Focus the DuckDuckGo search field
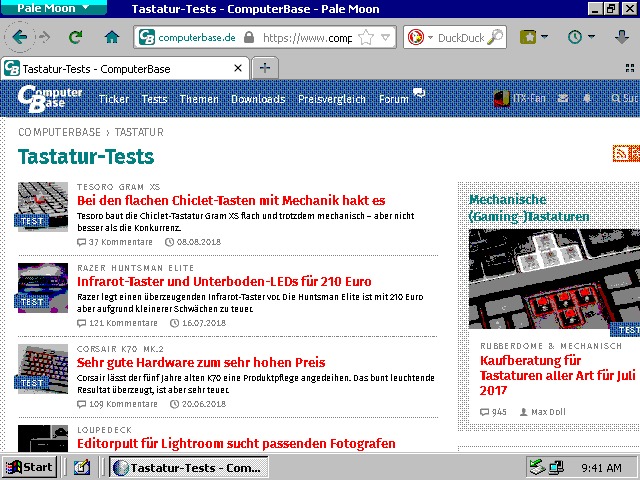 (461, 38)
